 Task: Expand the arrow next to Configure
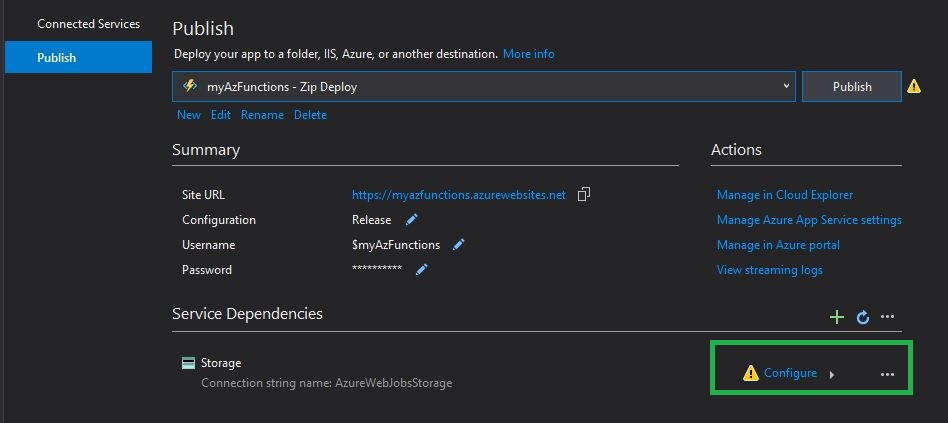(x=832, y=374)
